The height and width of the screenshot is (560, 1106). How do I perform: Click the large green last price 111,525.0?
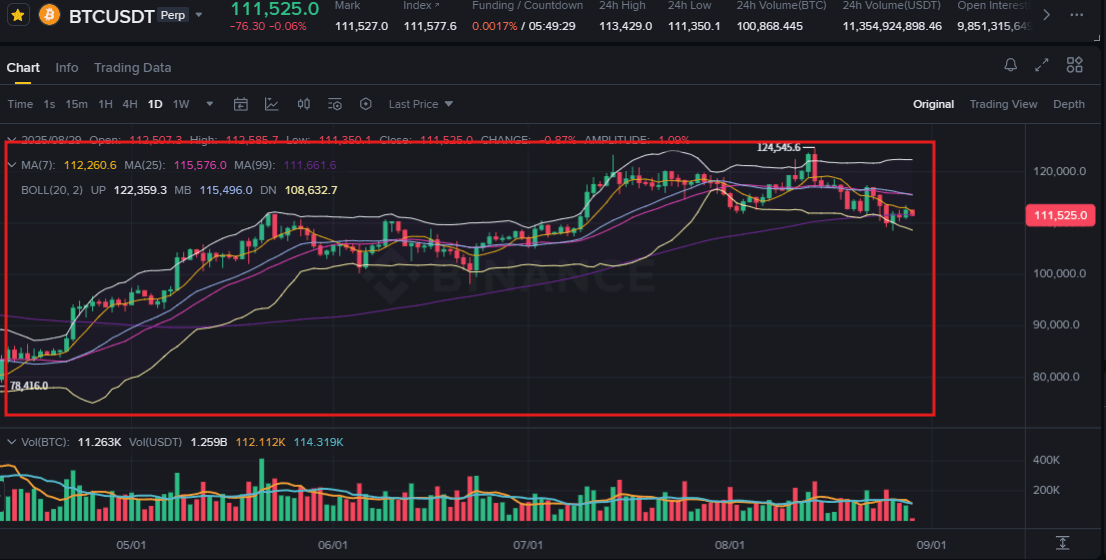click(275, 8)
